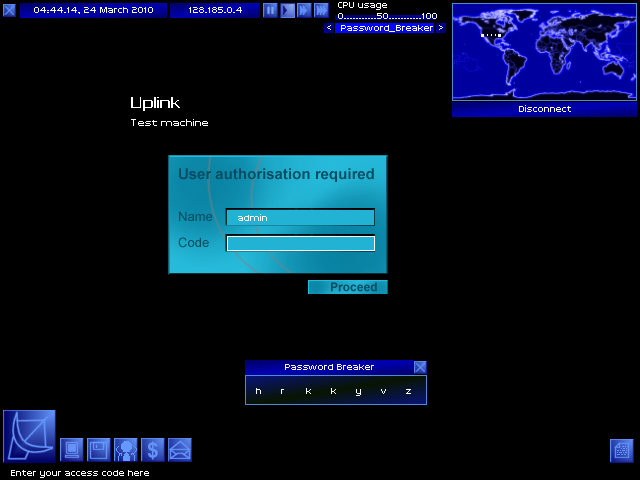Click the Disconnect button under the map

point(544,109)
